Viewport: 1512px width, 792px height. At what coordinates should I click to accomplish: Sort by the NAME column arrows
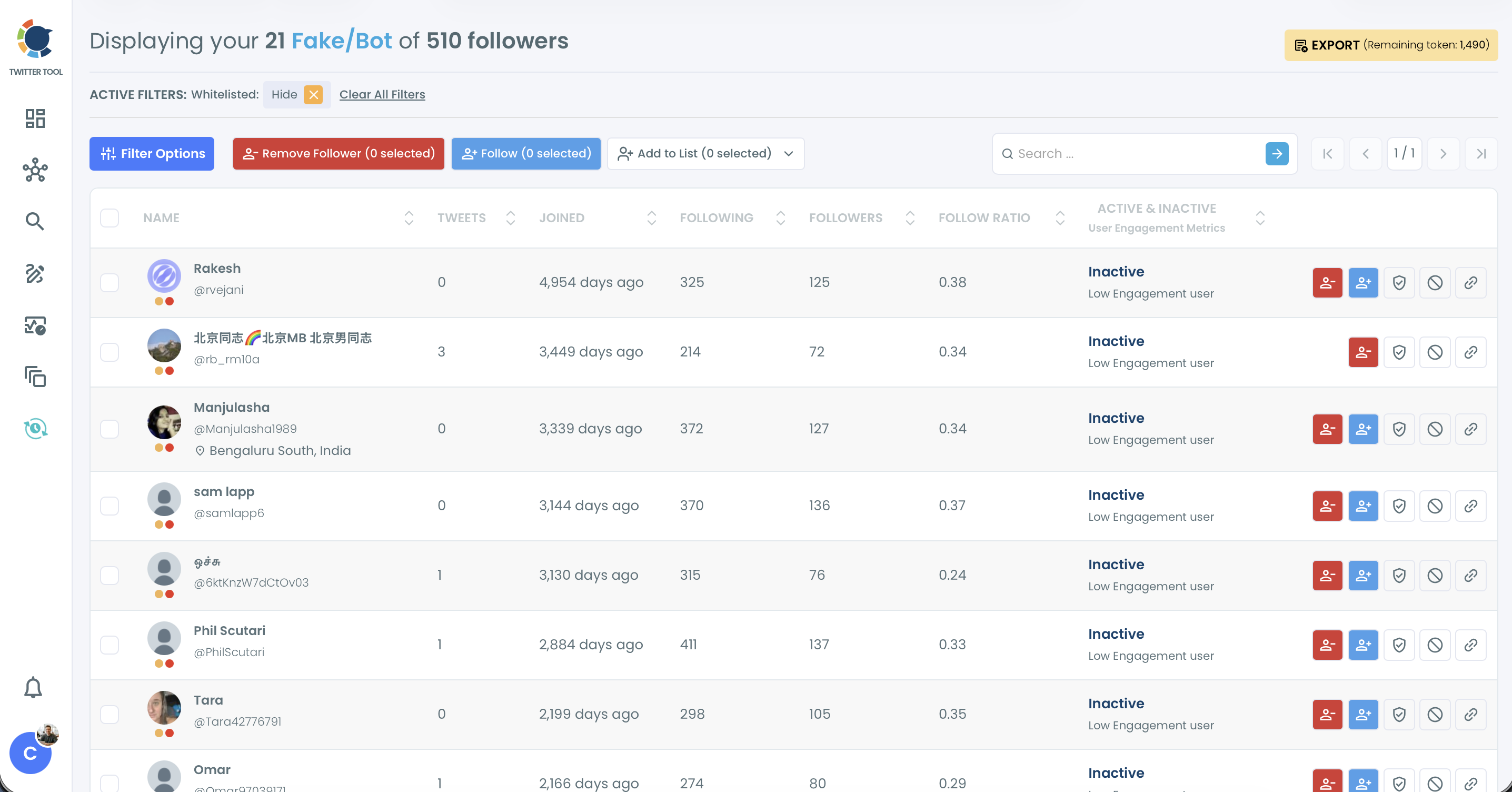[409, 218]
